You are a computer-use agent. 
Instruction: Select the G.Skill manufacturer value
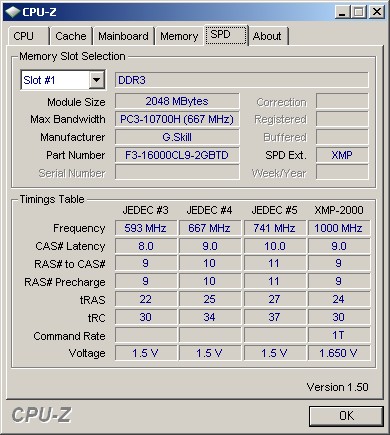pyautogui.click(x=177, y=137)
